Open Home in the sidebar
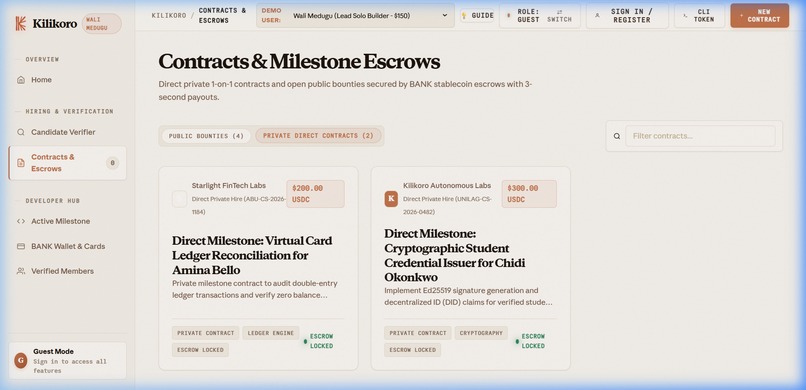The width and height of the screenshot is (806, 390). pyautogui.click(x=67, y=80)
